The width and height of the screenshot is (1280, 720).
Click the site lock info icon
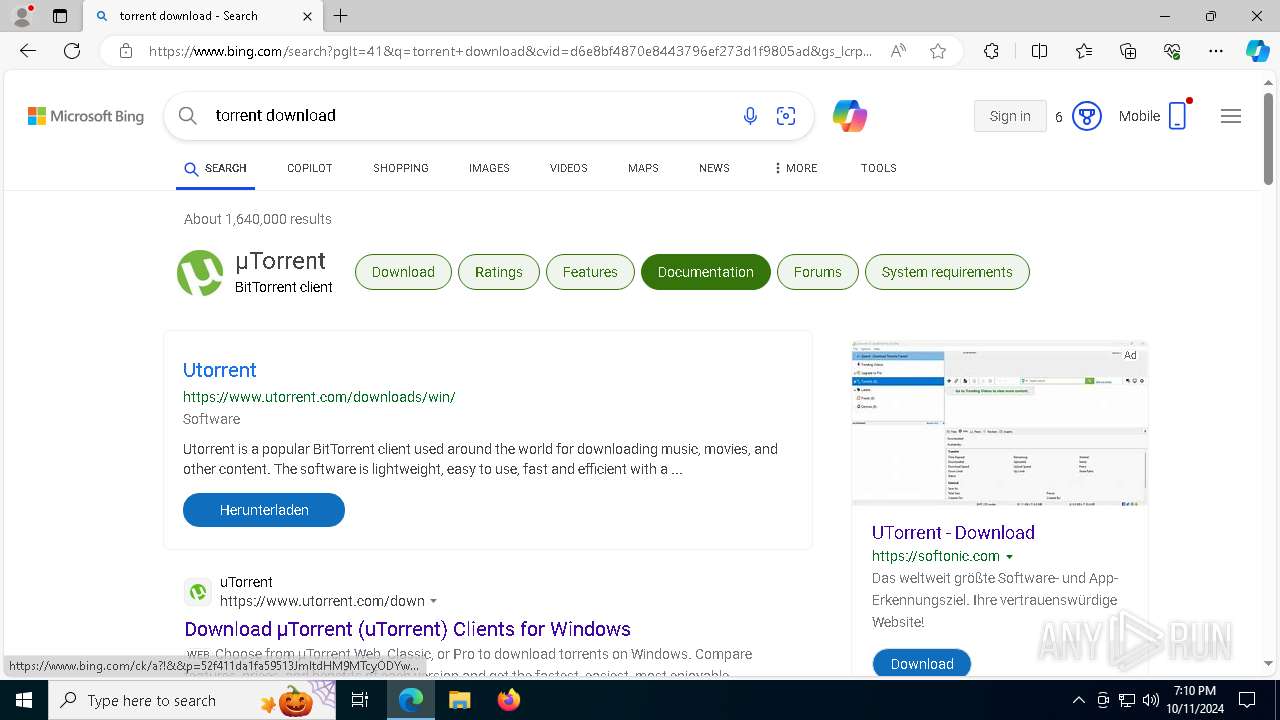(x=126, y=51)
